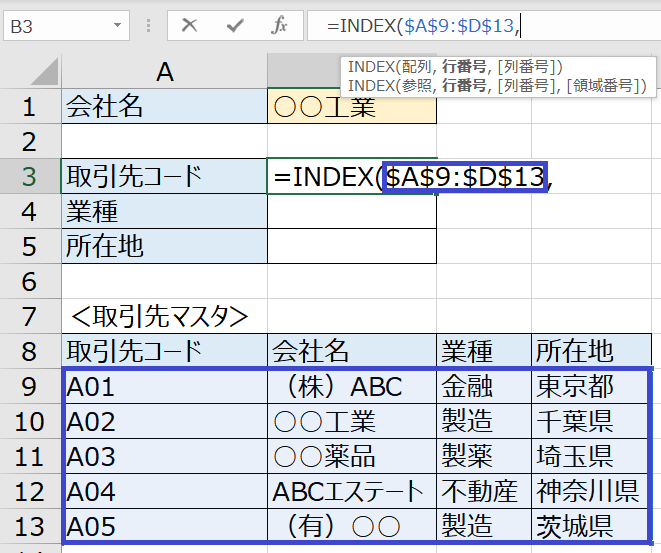
Task: Open Insert Function fx dialog
Action: pos(279,25)
